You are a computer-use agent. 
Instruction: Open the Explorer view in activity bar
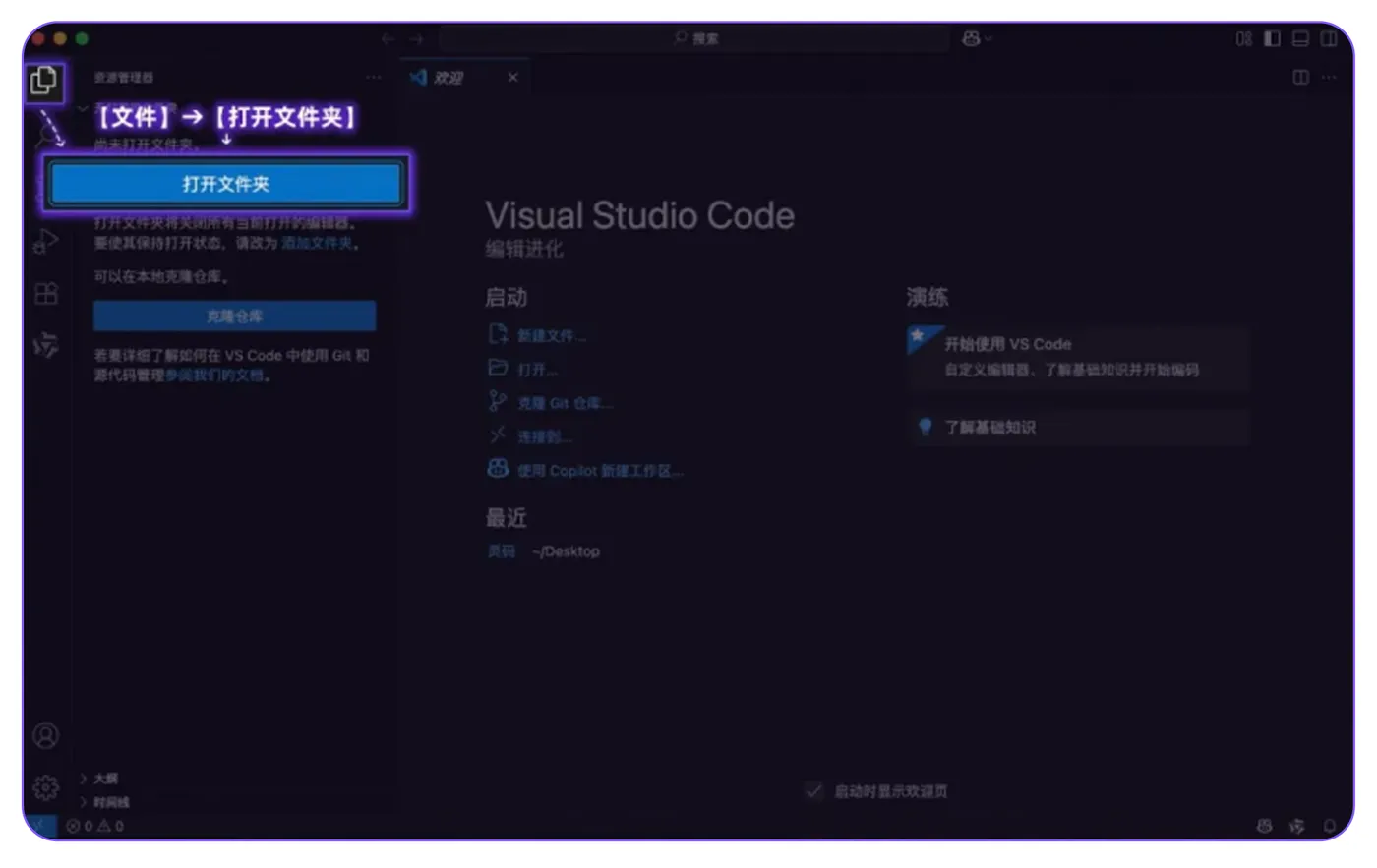click(x=44, y=81)
